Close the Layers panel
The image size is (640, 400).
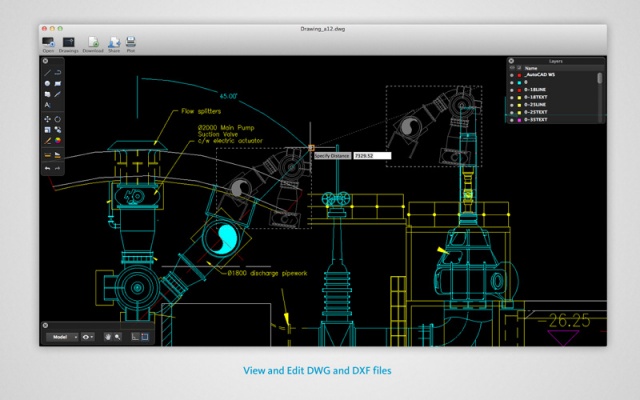click(511, 60)
